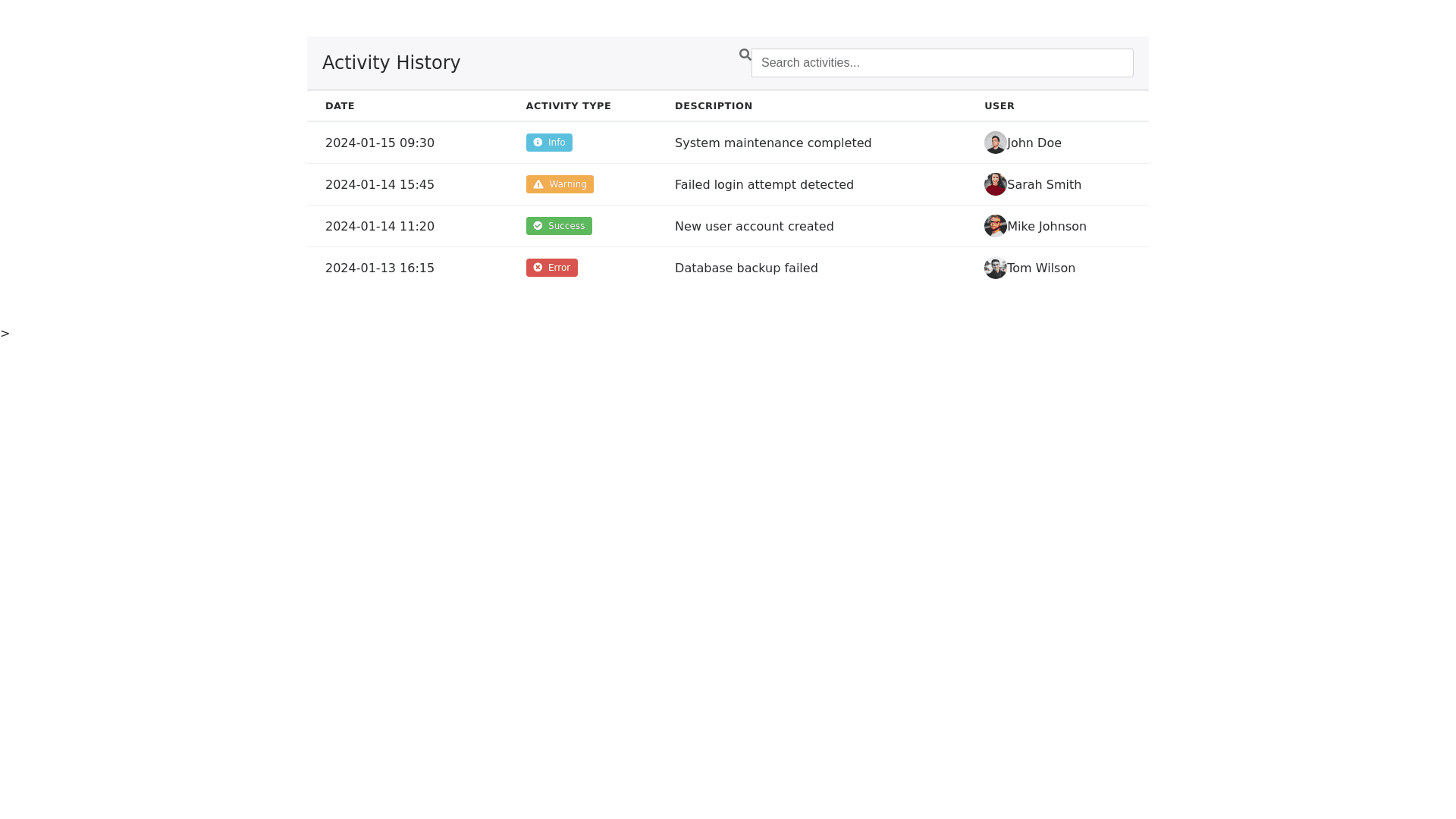
Task: Click the Warning triangle badge
Action: tap(560, 184)
